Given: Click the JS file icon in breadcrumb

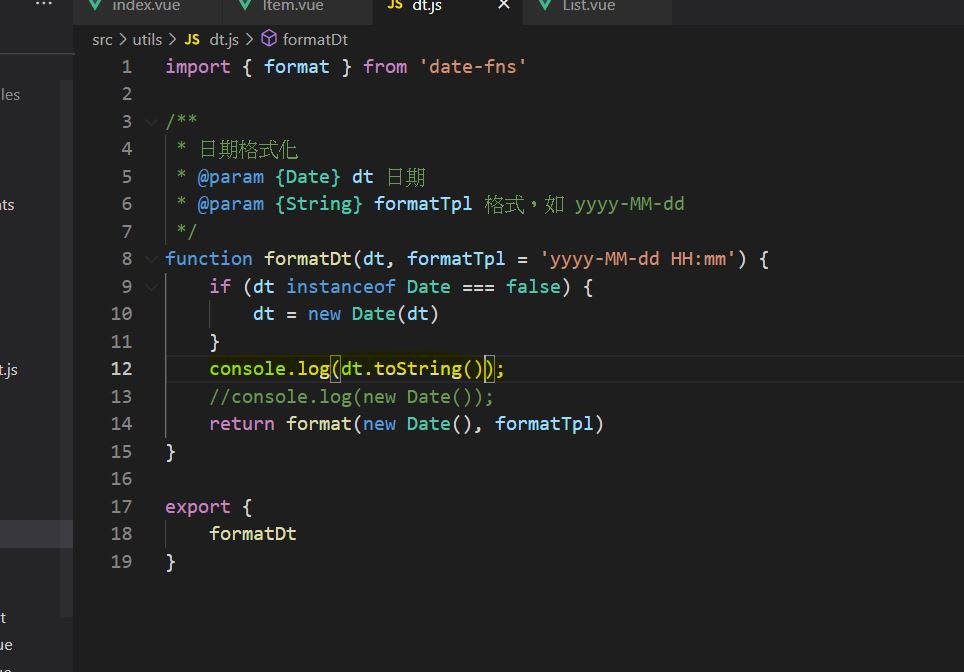Looking at the screenshot, I should coord(192,40).
